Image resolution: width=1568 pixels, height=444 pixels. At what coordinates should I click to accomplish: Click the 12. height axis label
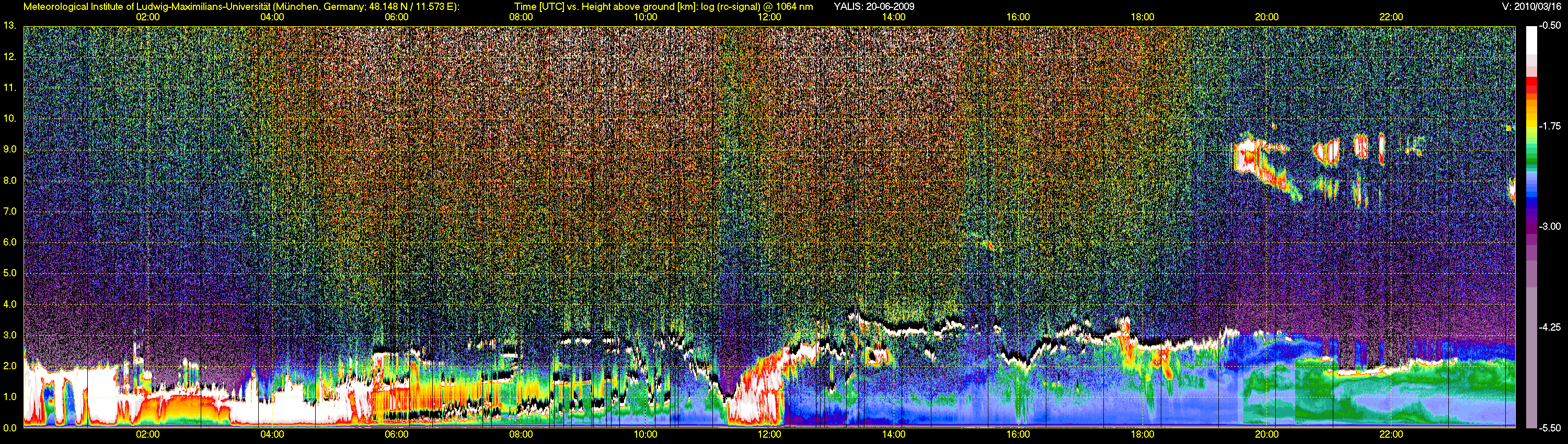click(10, 56)
